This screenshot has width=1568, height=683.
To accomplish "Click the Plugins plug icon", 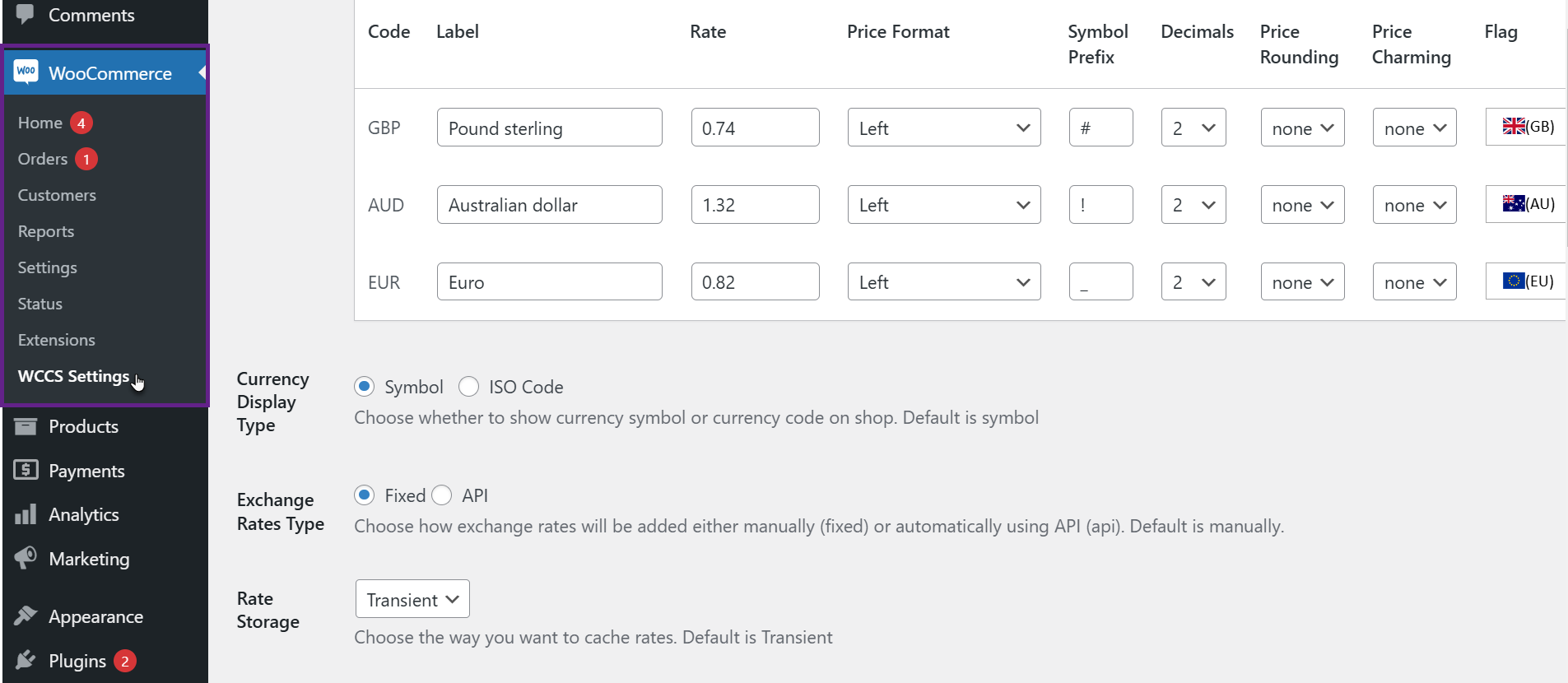I will point(26,660).
